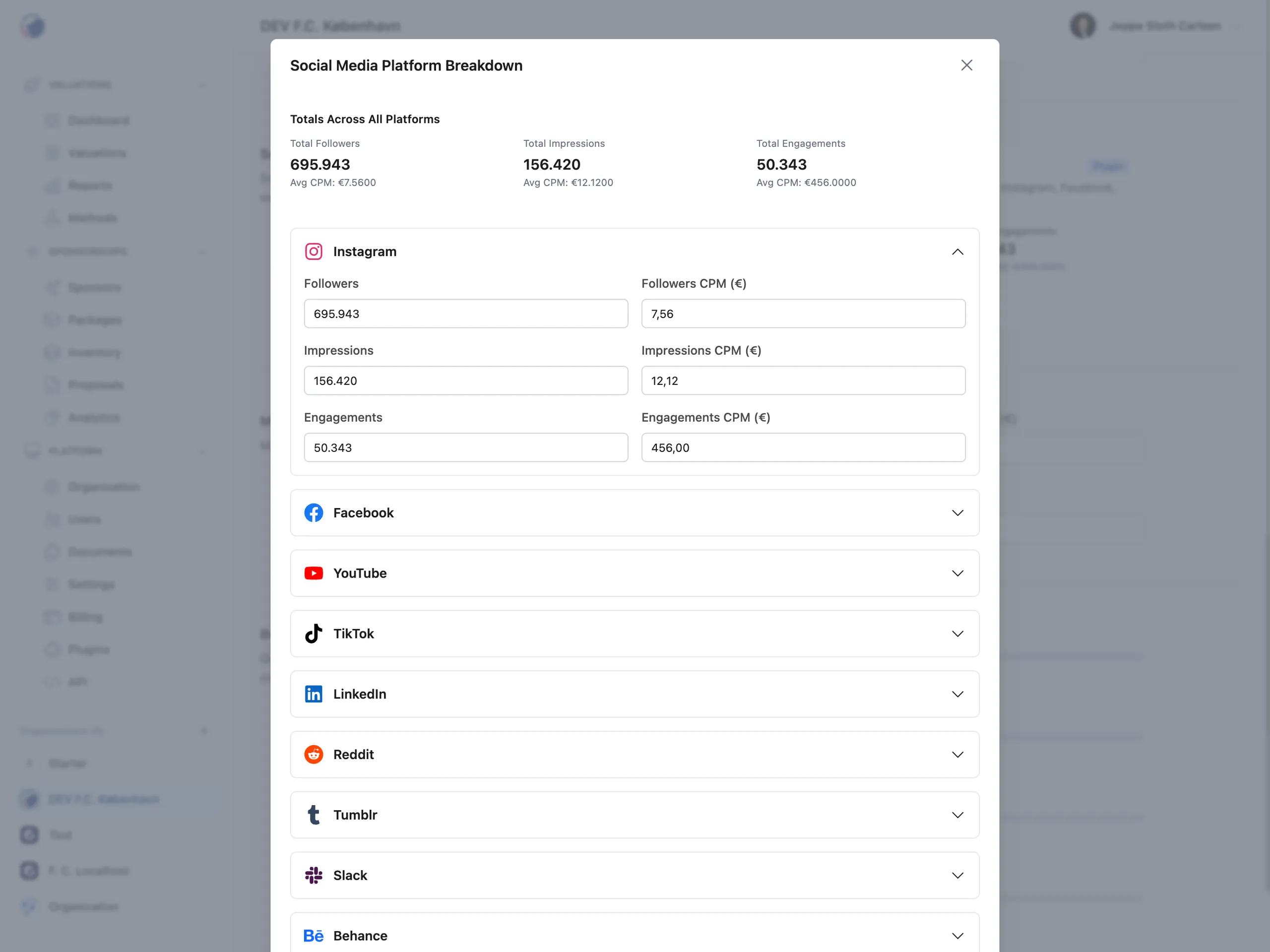Screen dimensions: 1270x952
Task: Click the Tumblr logo icon
Action: [314, 814]
